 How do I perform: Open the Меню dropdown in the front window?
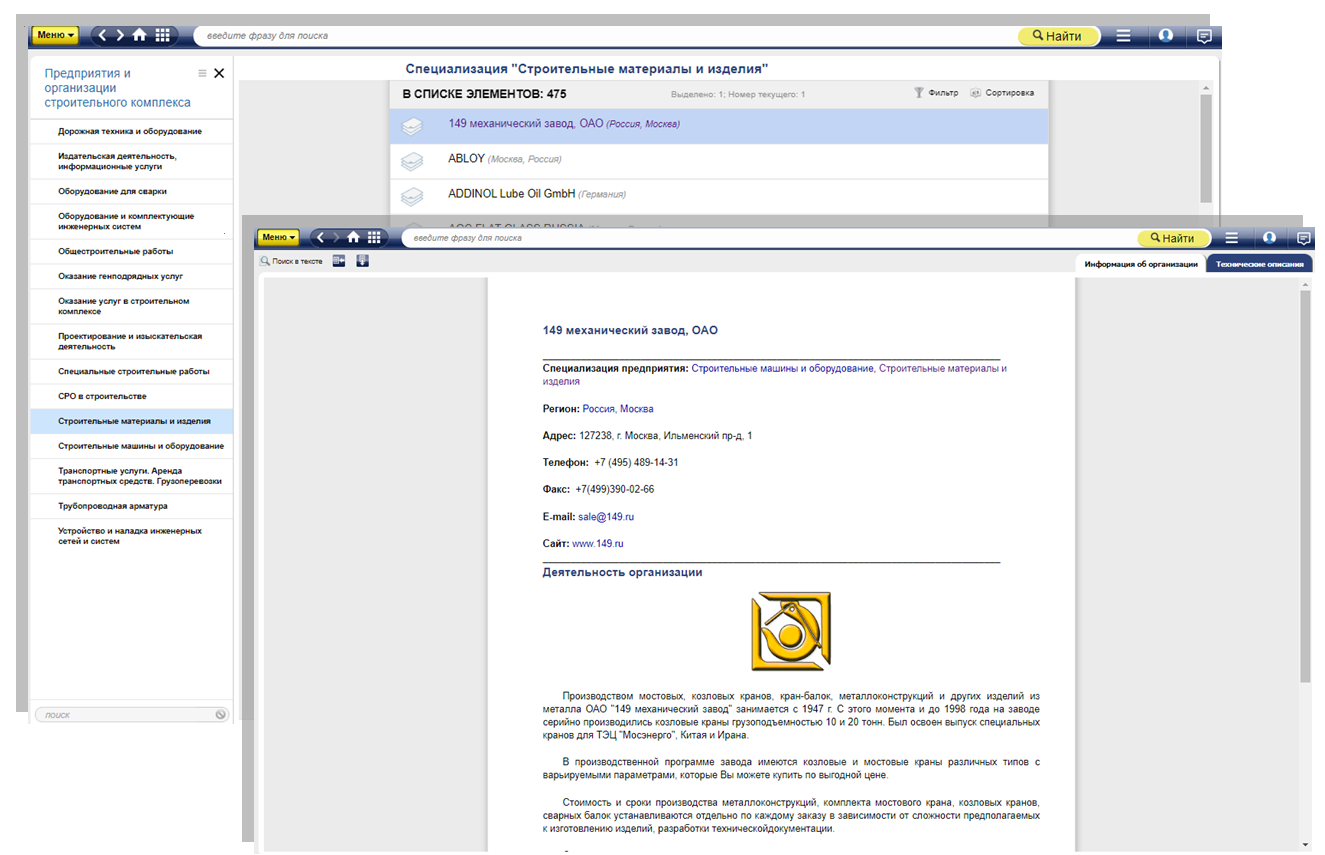(278, 238)
